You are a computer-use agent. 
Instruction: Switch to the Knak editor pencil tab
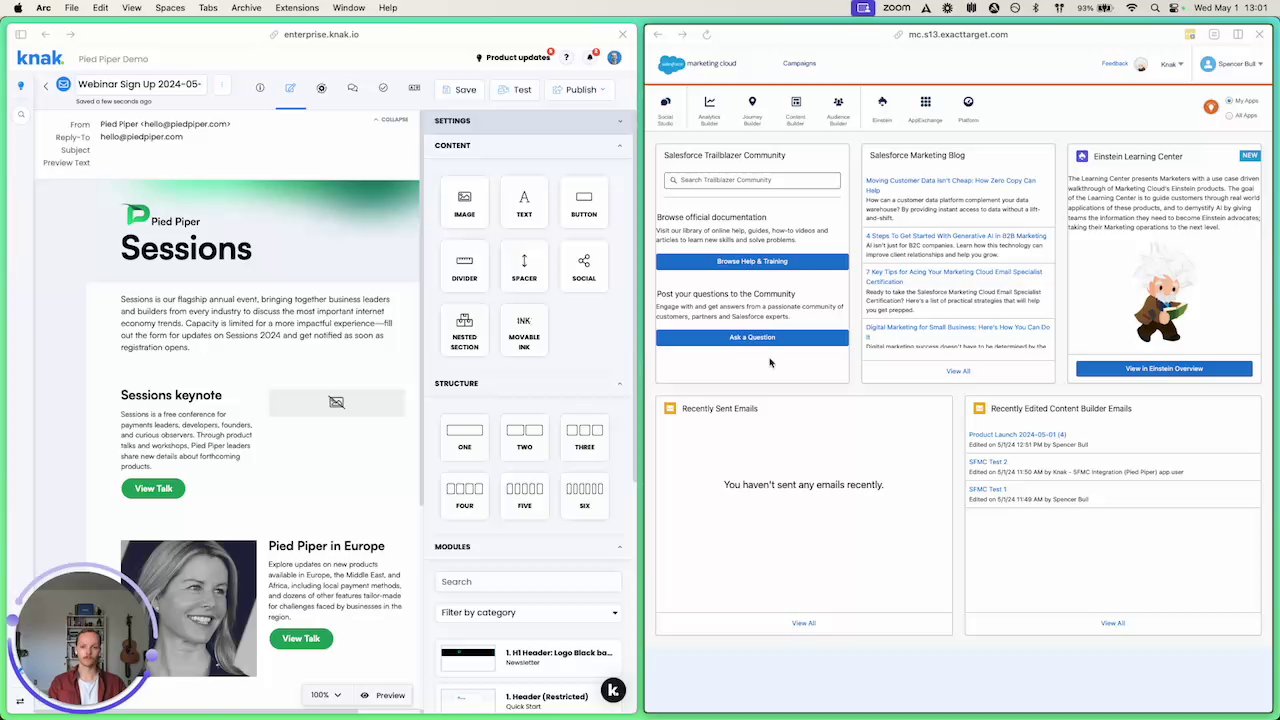[290, 88]
